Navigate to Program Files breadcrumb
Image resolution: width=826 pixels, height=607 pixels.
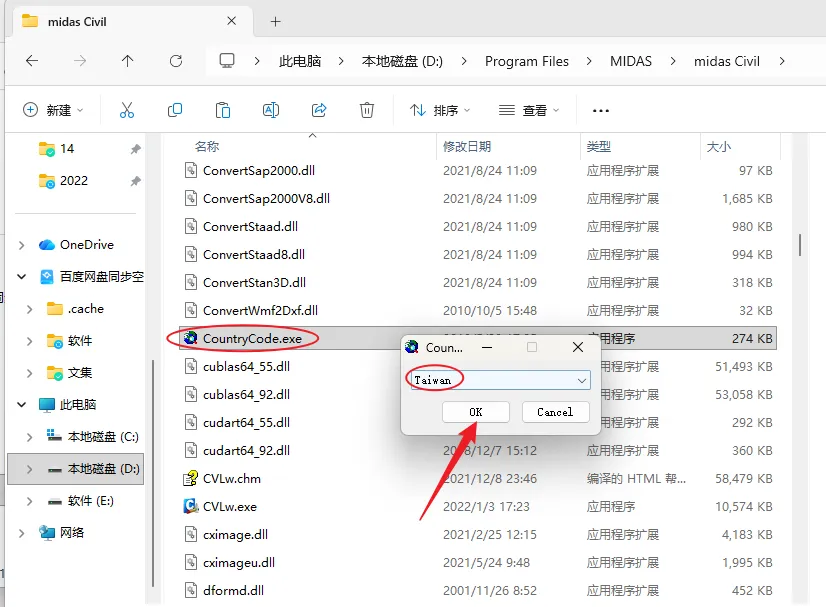point(527,61)
